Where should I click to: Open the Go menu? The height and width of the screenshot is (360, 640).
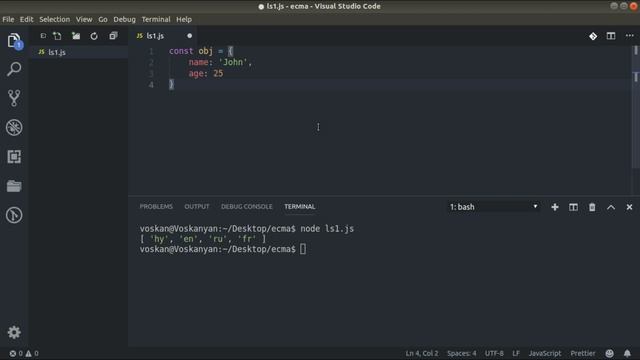pyautogui.click(x=103, y=19)
